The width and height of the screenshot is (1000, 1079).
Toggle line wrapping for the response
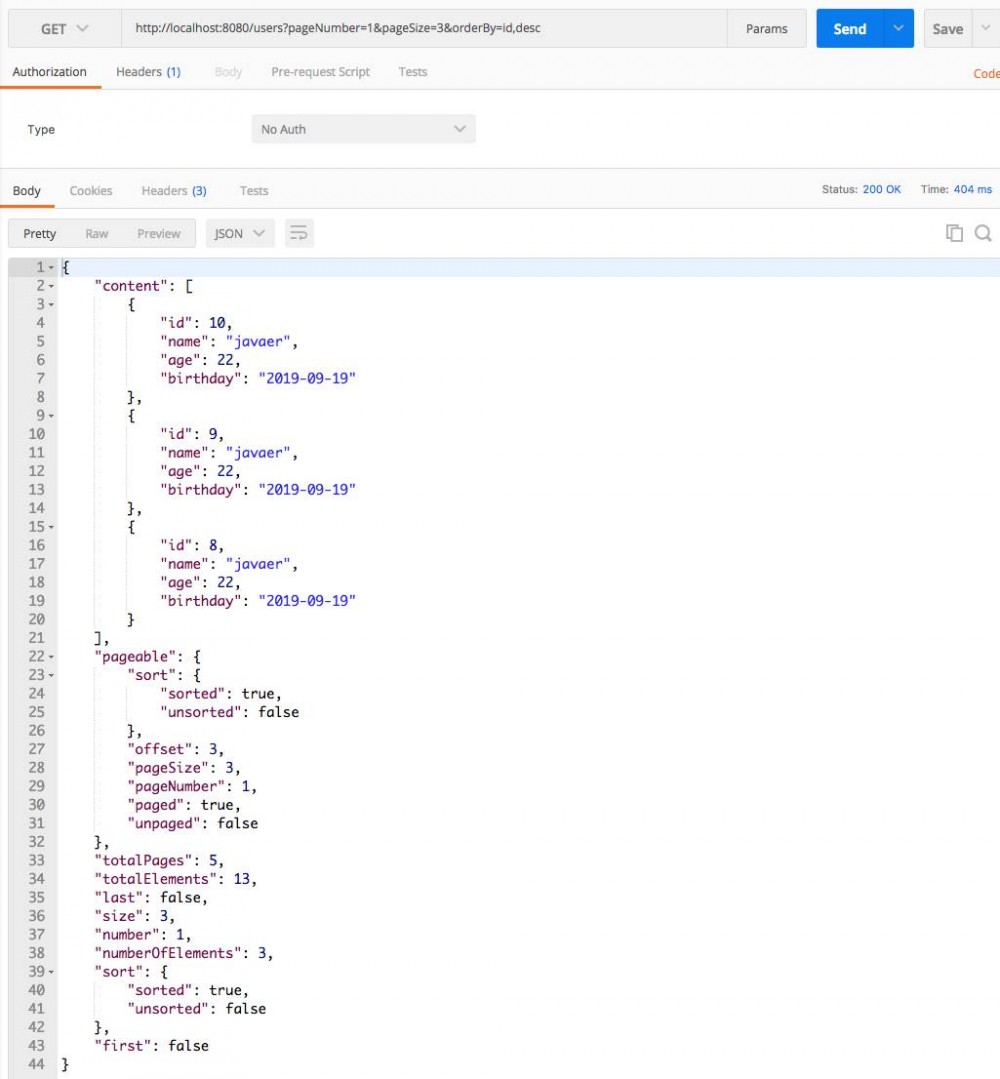pos(299,232)
